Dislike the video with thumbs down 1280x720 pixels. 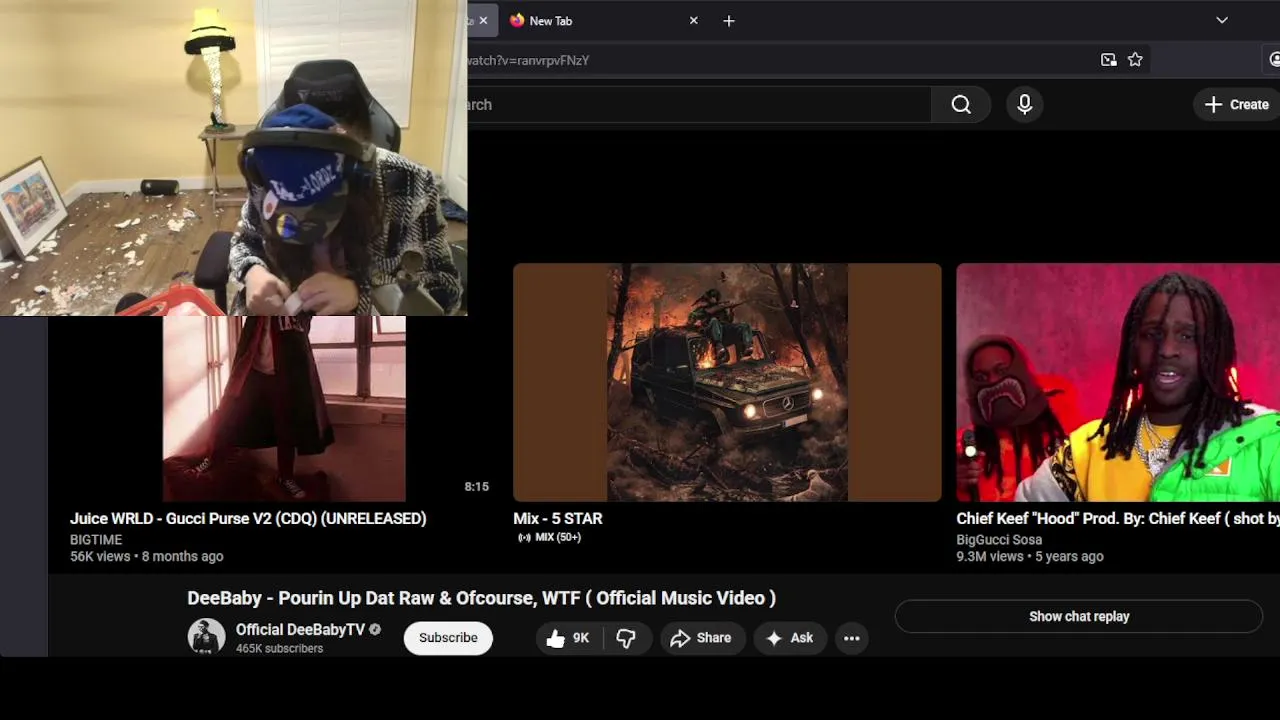coord(627,638)
